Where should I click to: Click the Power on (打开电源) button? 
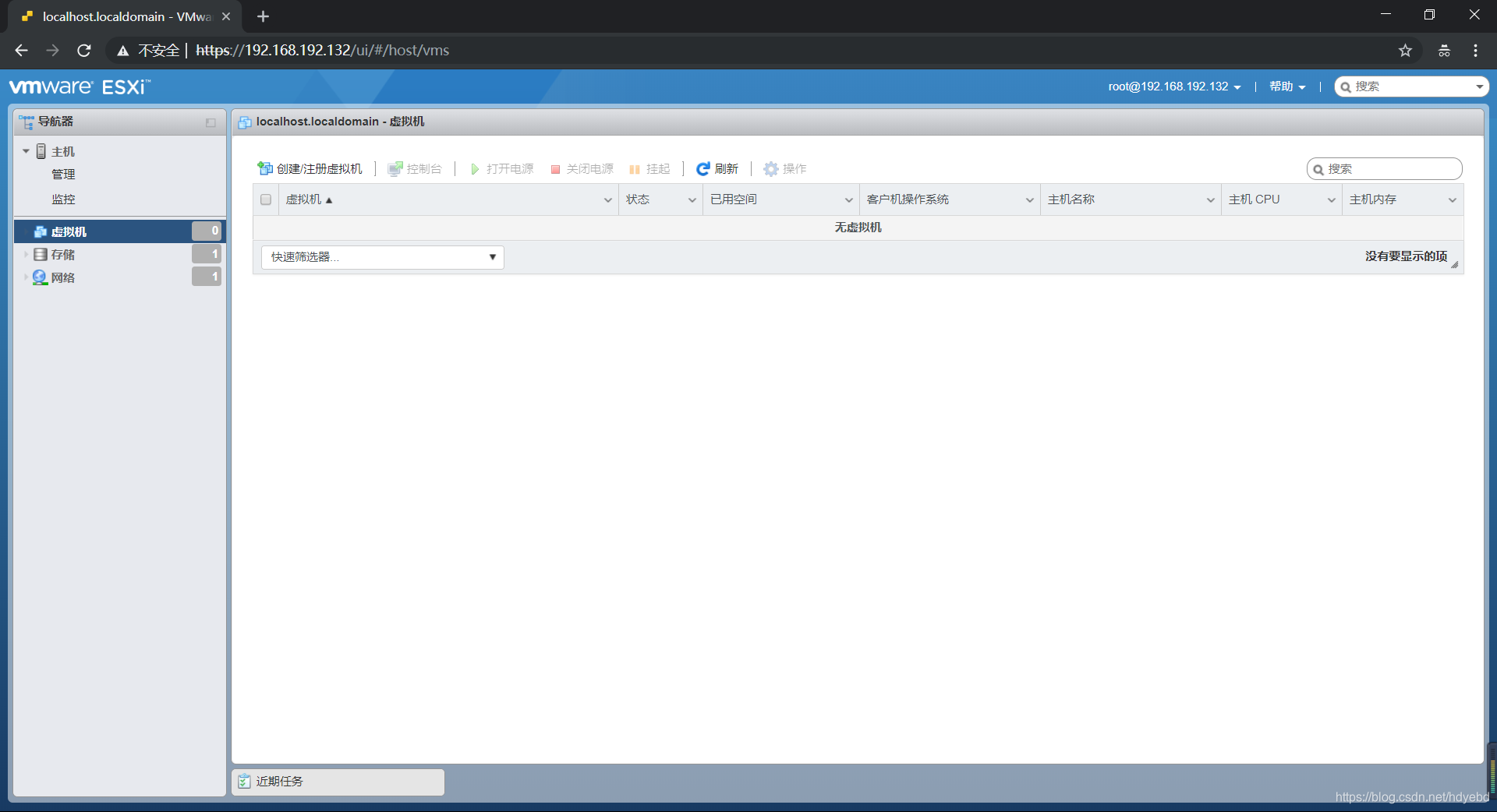(x=502, y=168)
